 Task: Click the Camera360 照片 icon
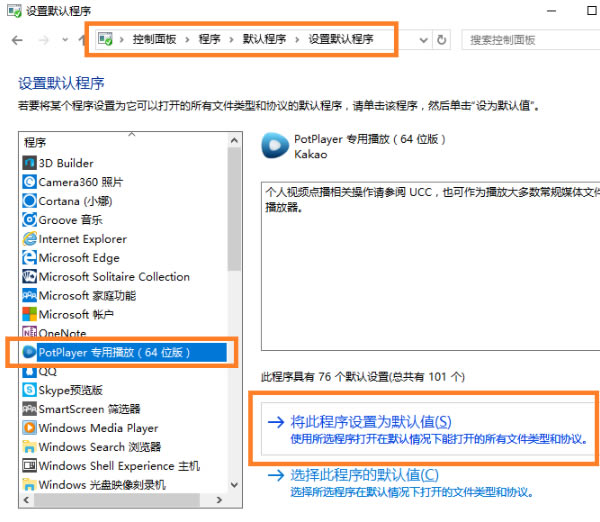point(29,182)
